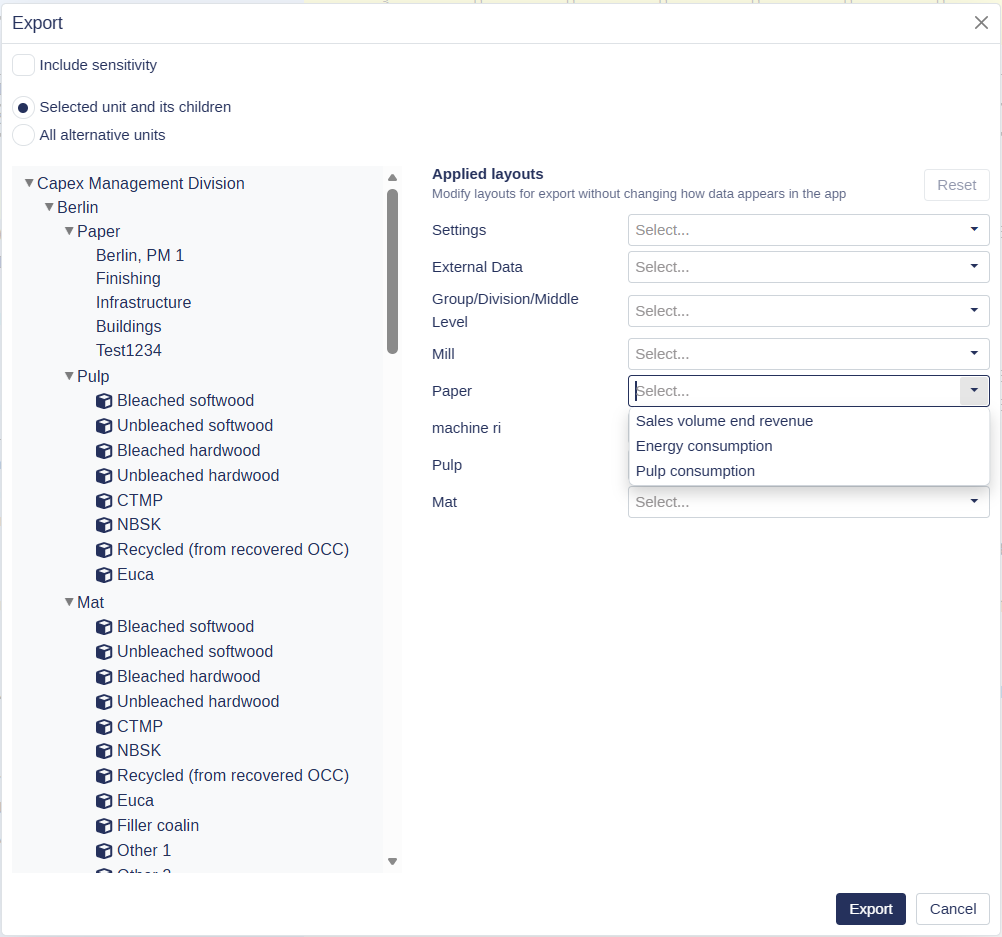Pick 'Energy consumption' from the list
The height and width of the screenshot is (937, 1002).
(704, 446)
